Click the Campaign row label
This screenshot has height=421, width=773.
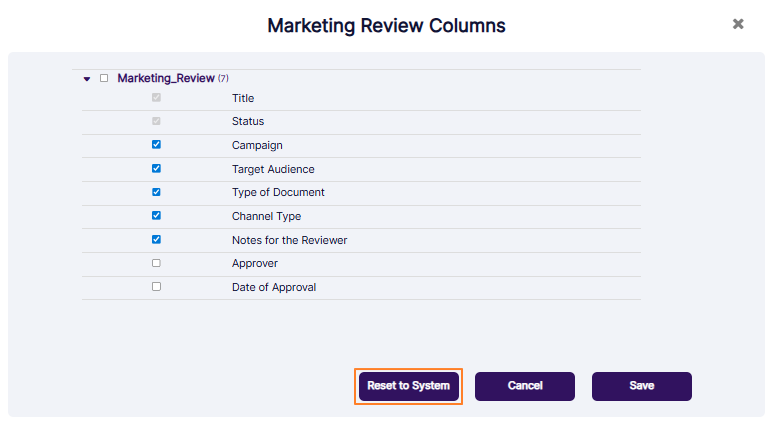257,145
